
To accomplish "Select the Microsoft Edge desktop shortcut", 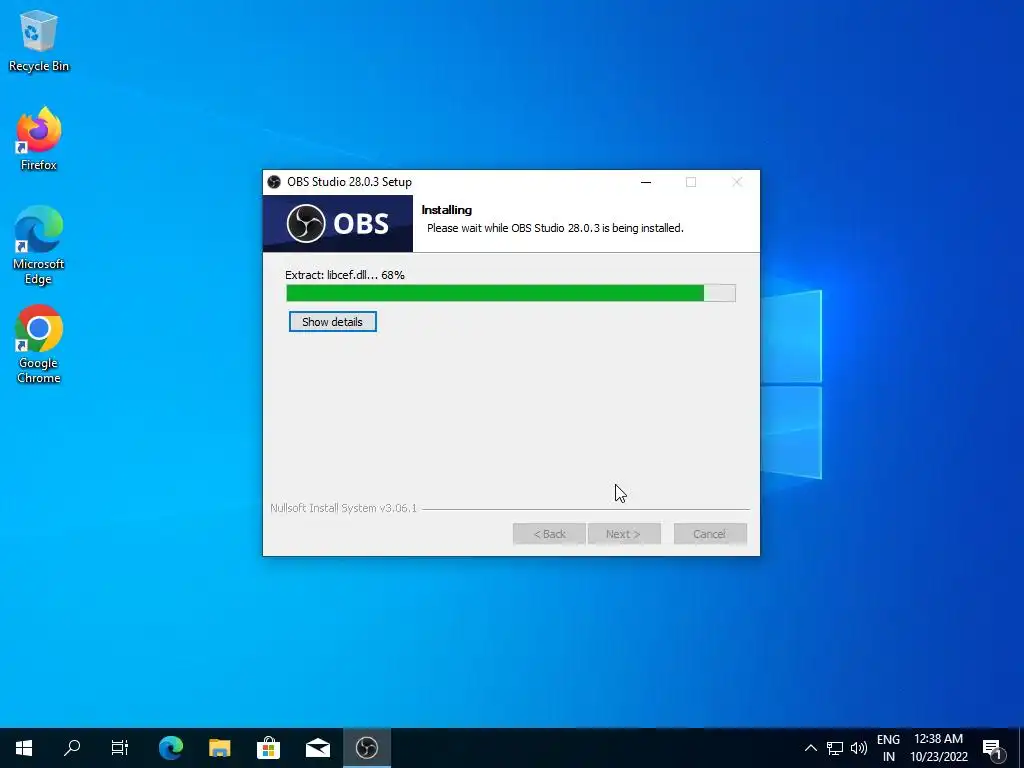I will coord(39,246).
